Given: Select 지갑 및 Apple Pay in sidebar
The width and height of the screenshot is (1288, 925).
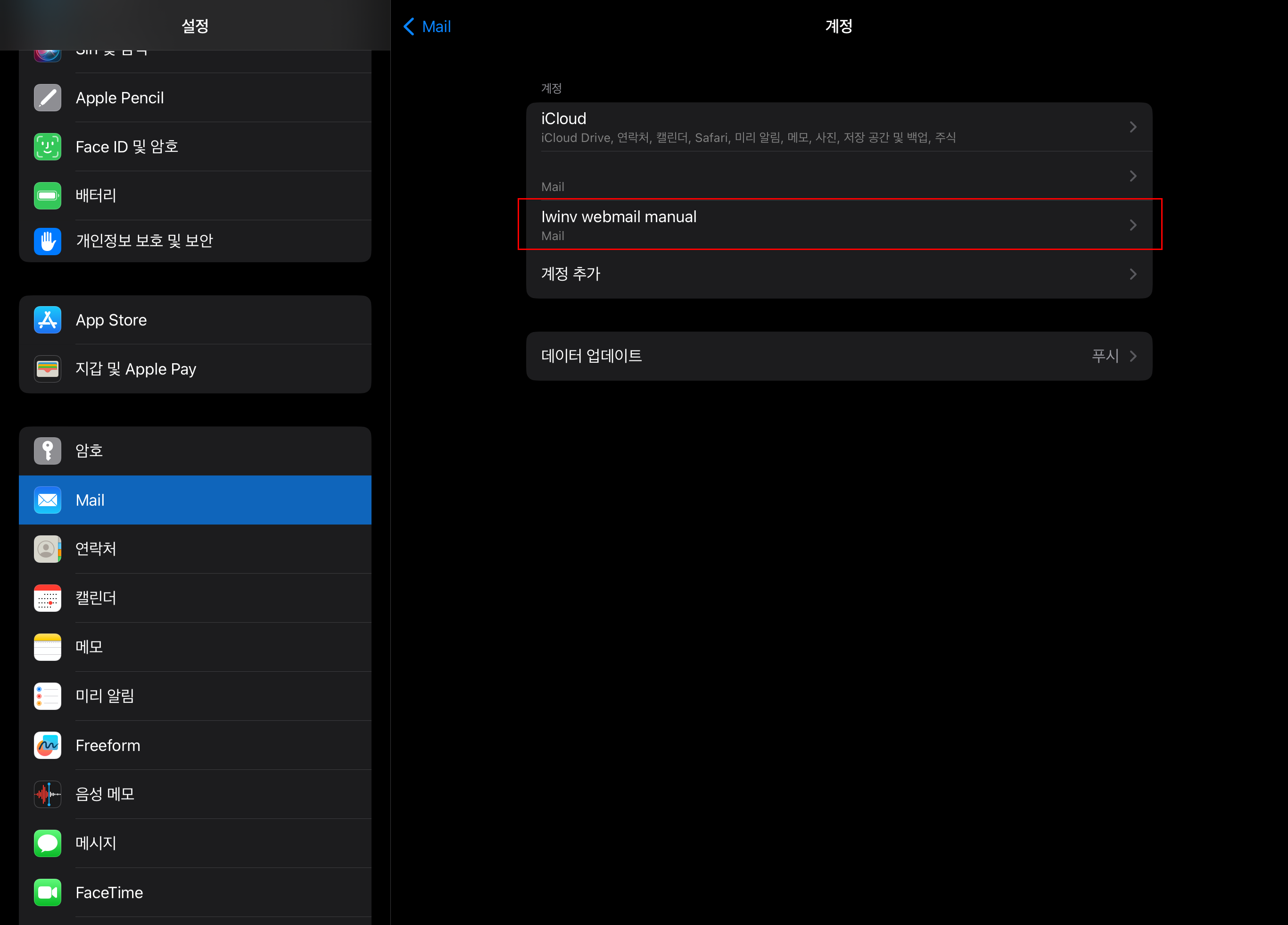Looking at the screenshot, I should click(195, 369).
